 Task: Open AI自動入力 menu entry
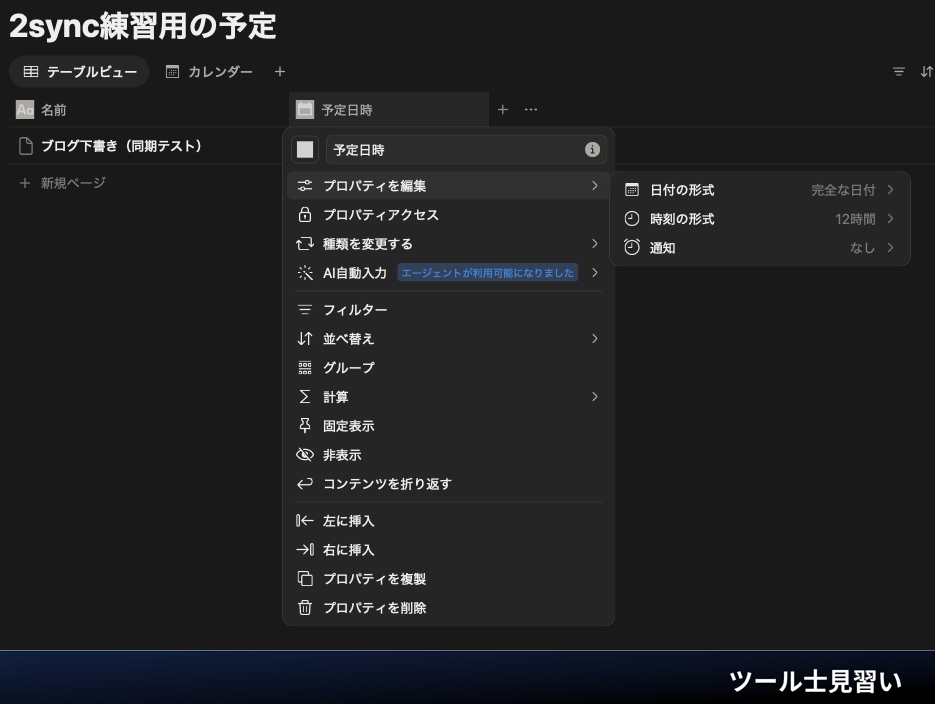(x=448, y=273)
